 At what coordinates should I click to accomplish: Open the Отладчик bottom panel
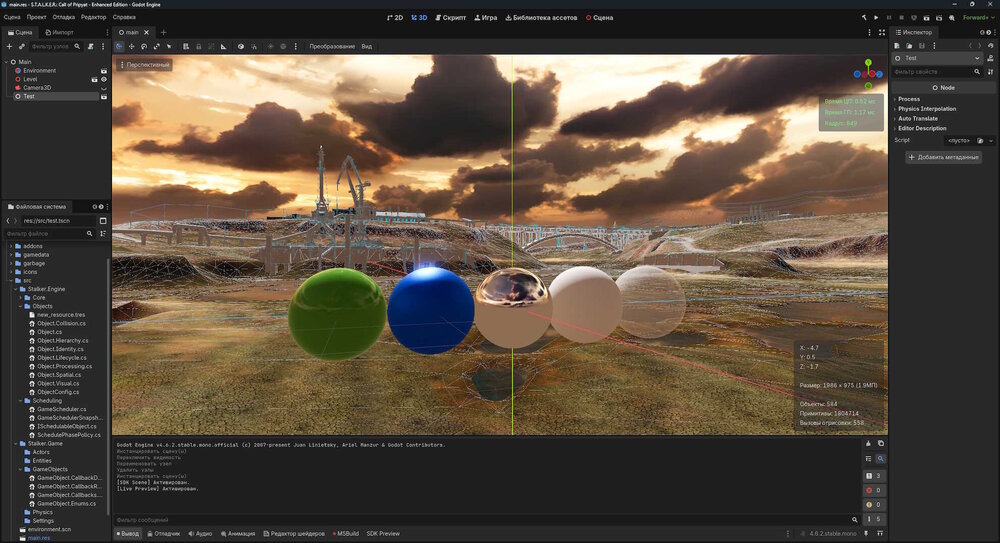coord(163,533)
